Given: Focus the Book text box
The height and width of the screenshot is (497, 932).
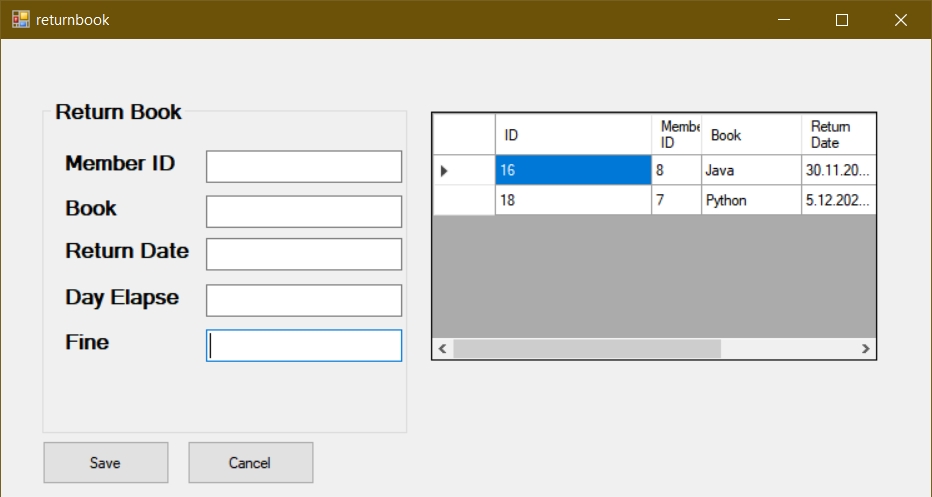Looking at the screenshot, I should click(303, 212).
